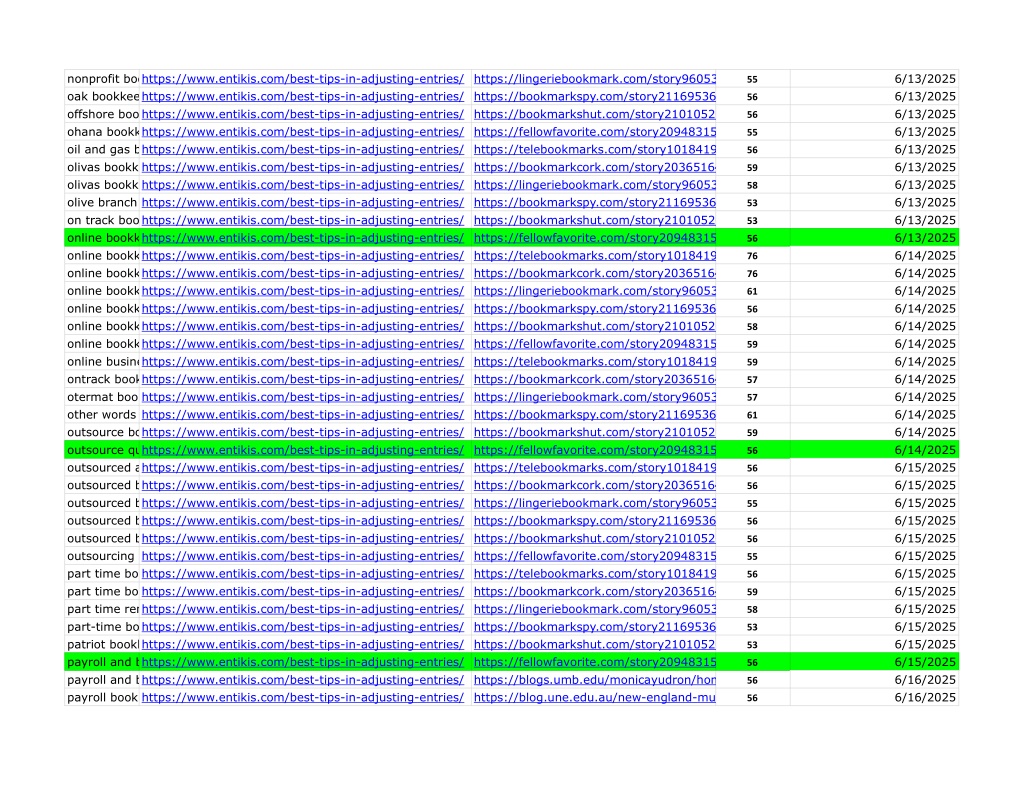Viewport: 1024px width, 791px height.
Task: Select the "part time rer" cell
Action: (x=103, y=609)
